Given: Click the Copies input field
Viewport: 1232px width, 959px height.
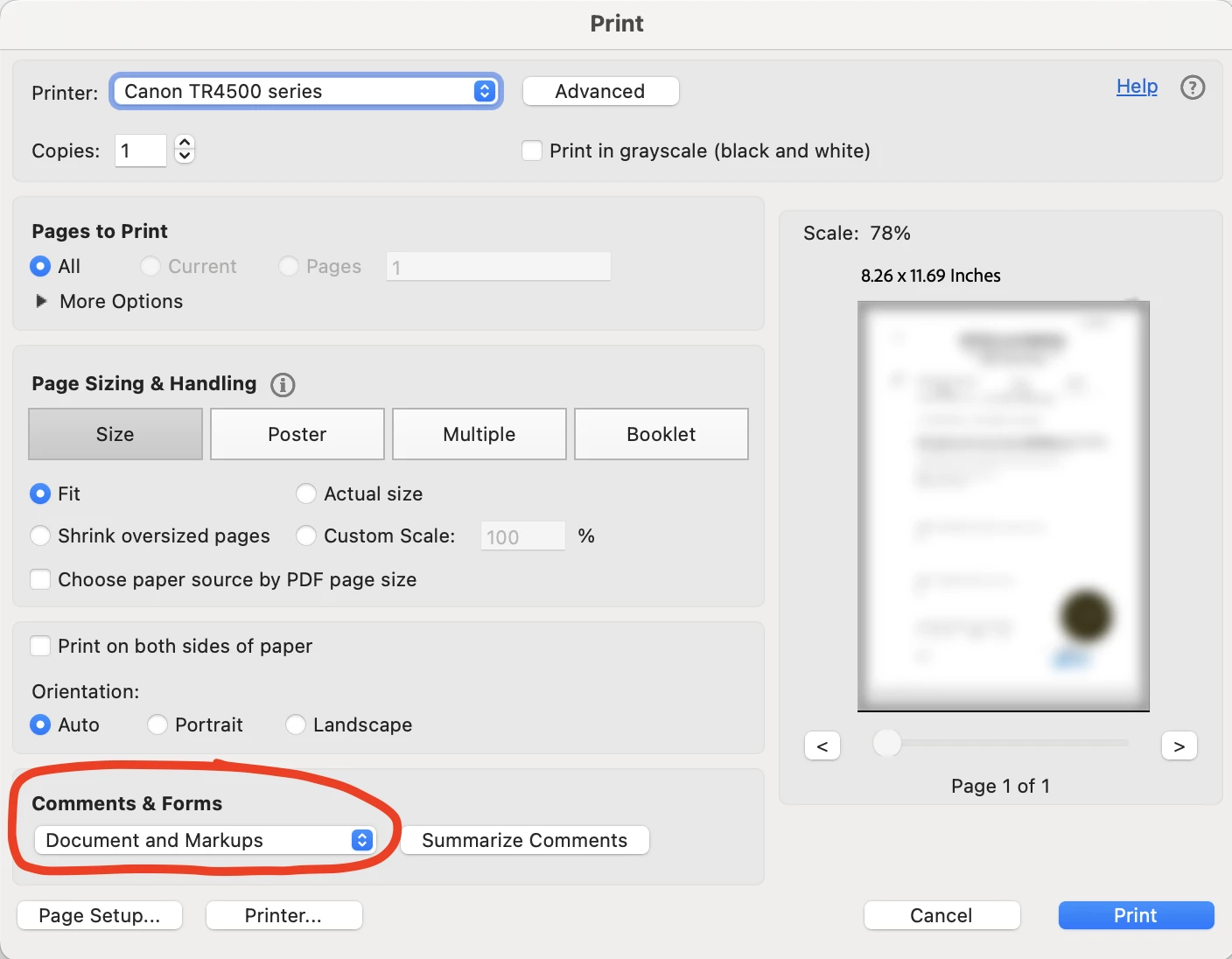Looking at the screenshot, I should pos(141,150).
